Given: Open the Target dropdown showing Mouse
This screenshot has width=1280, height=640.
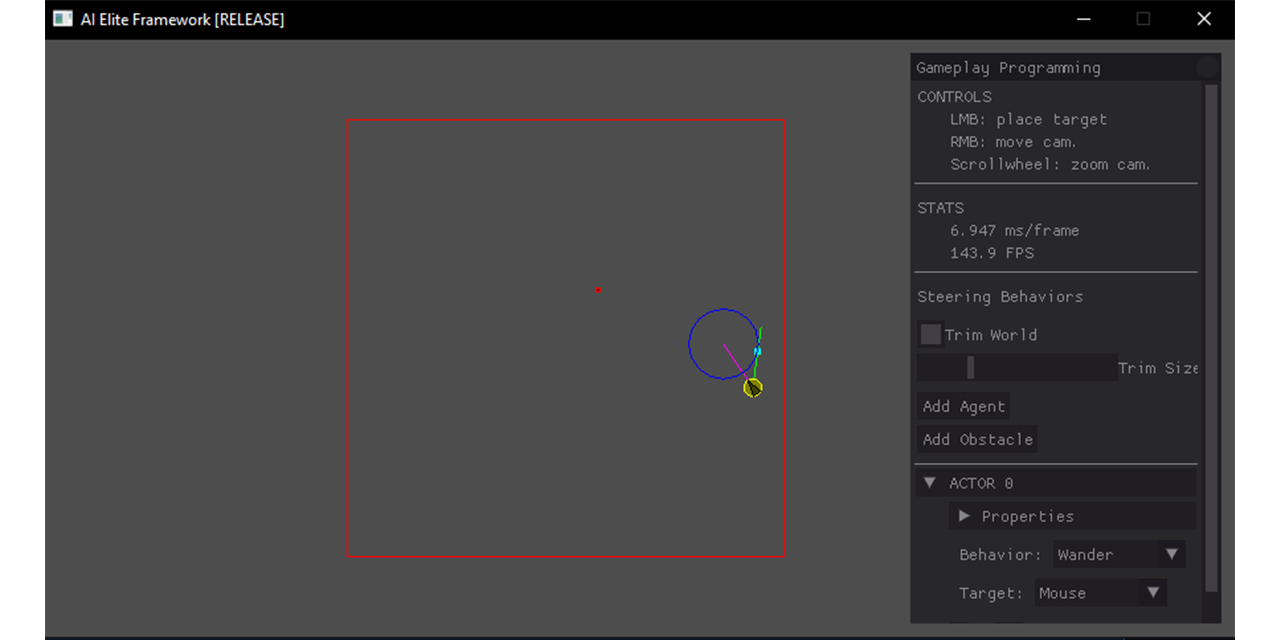Looking at the screenshot, I should point(1100,592).
